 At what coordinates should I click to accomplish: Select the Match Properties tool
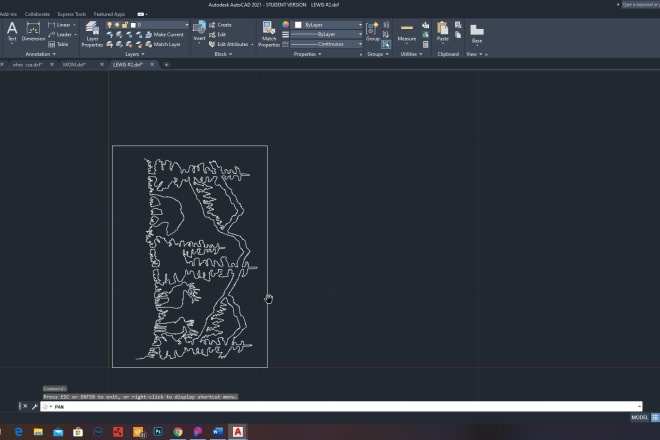(x=269, y=35)
